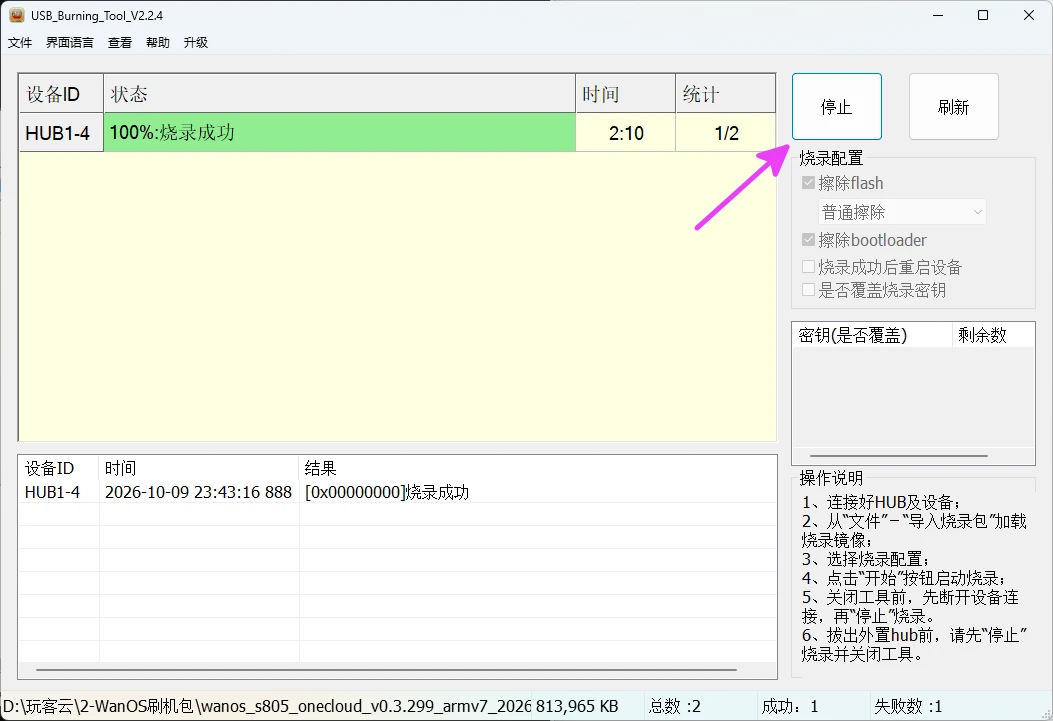The height and width of the screenshot is (721, 1053).
Task: Click the 刷新 button
Action: (954, 107)
